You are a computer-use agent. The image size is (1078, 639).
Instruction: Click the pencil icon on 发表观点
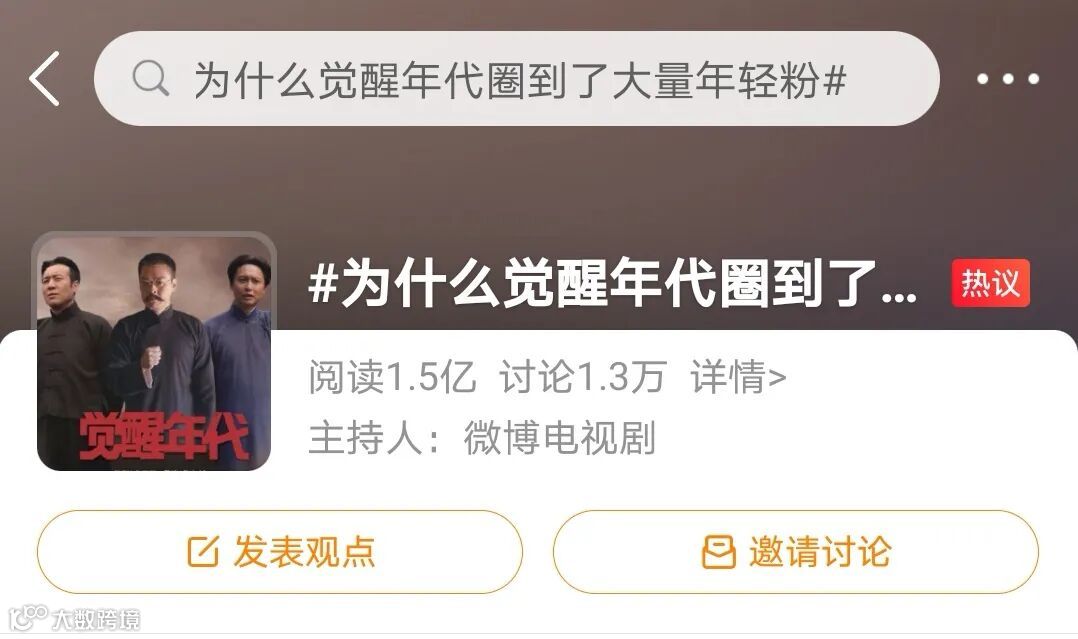click(203, 552)
